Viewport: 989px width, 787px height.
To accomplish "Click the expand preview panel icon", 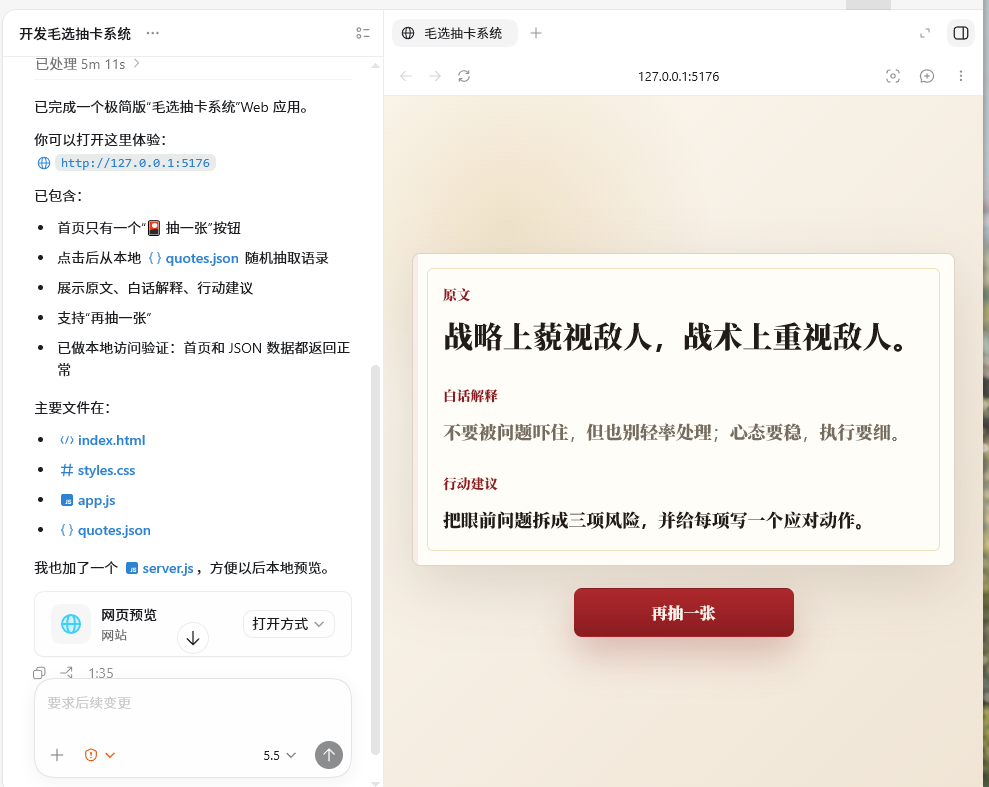I will tap(925, 33).
